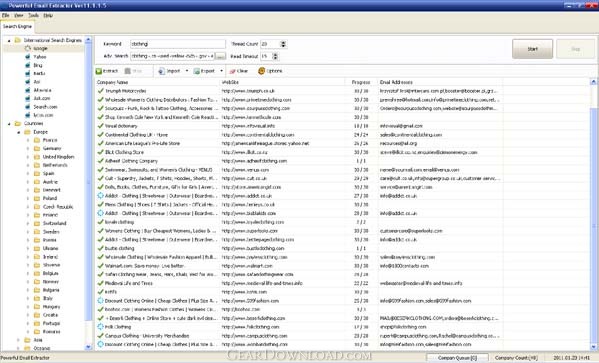Viewport: 599px width, 363px height.
Task: Sort by Progress column header
Action: point(360,82)
